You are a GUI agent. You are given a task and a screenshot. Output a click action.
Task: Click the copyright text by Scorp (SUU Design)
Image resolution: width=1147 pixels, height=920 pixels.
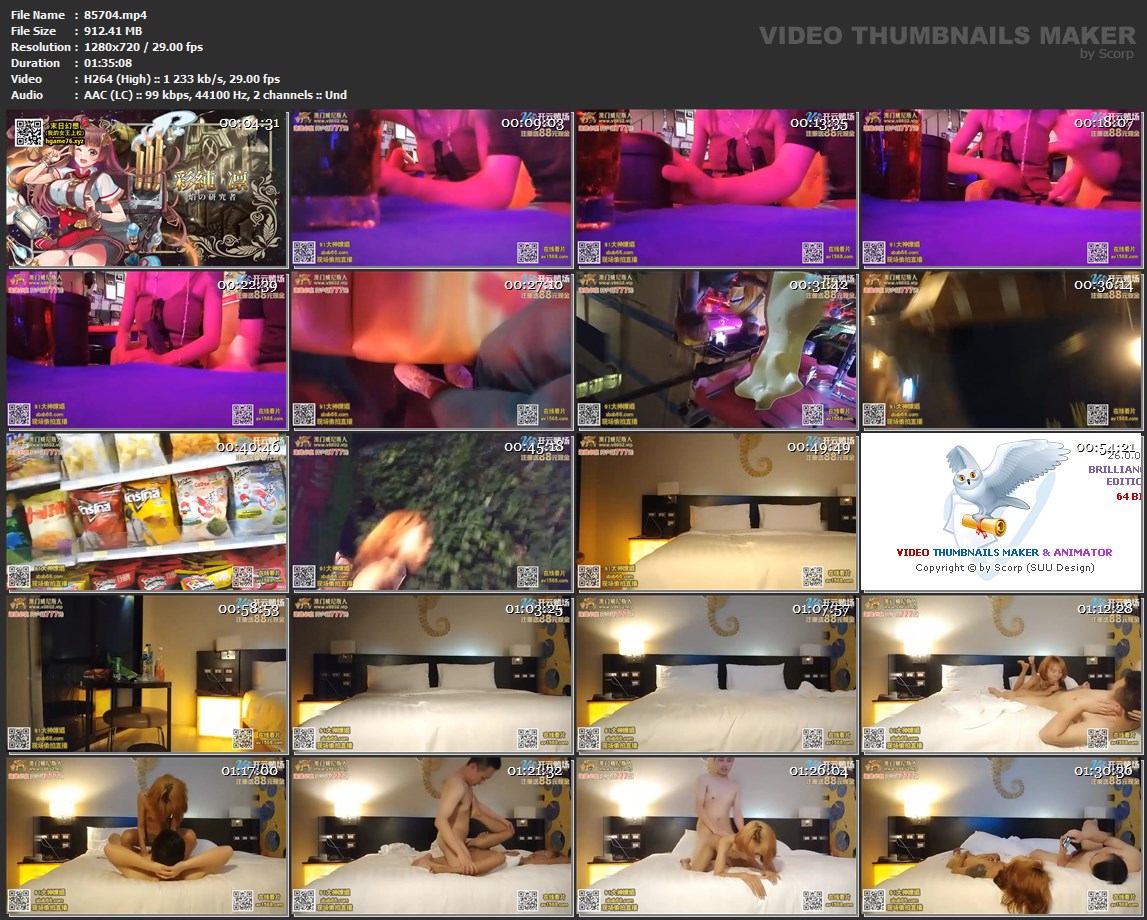[1004, 568]
